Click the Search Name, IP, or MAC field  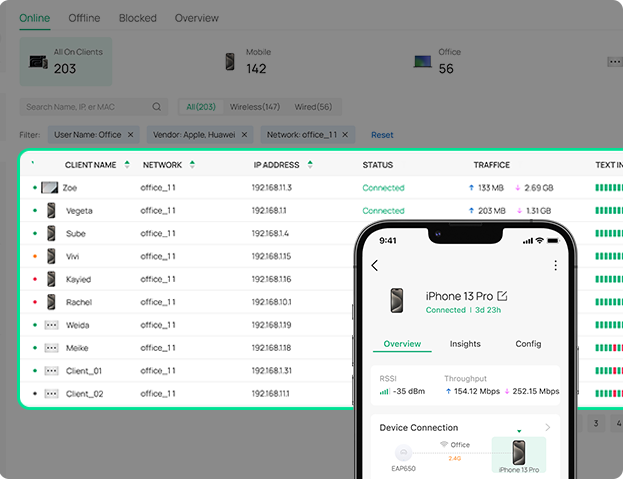pos(88,107)
